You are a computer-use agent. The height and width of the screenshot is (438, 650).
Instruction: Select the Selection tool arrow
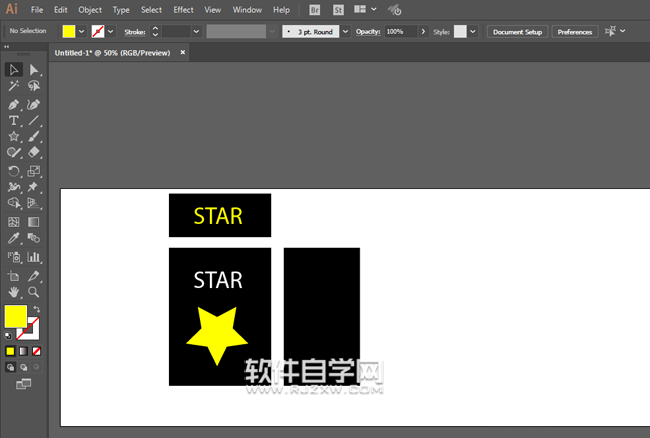14,70
